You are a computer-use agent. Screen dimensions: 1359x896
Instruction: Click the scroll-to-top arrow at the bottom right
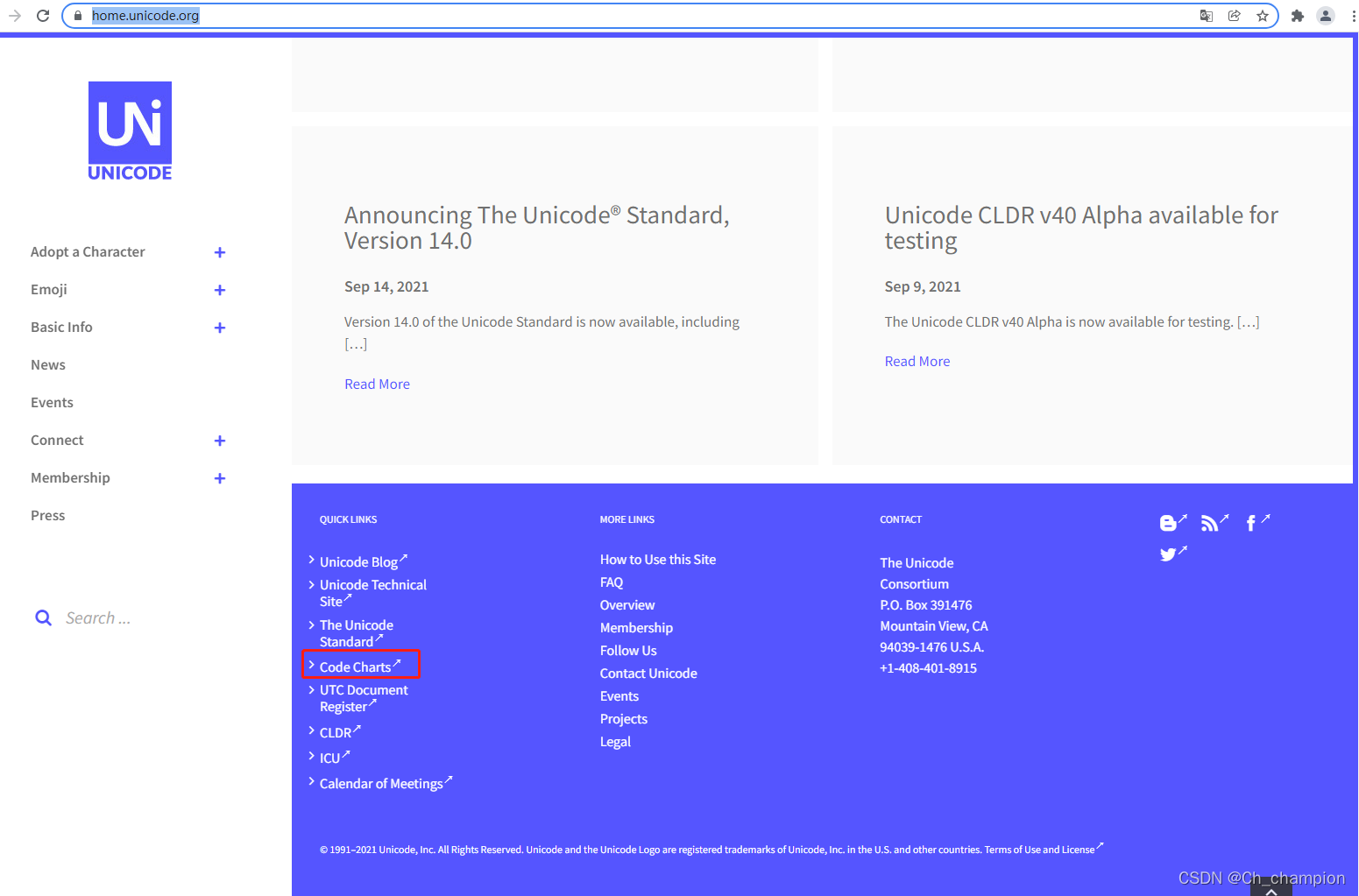pyautogui.click(x=1271, y=889)
